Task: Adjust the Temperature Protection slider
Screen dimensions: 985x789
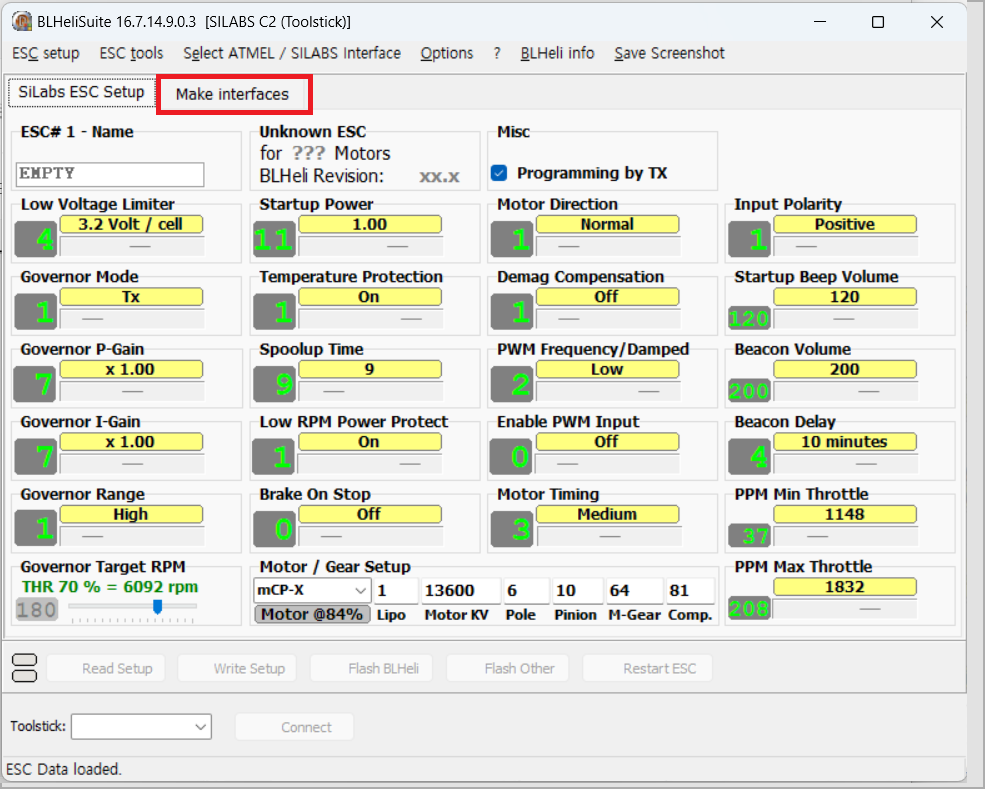Action: pyautogui.click(x=371, y=318)
